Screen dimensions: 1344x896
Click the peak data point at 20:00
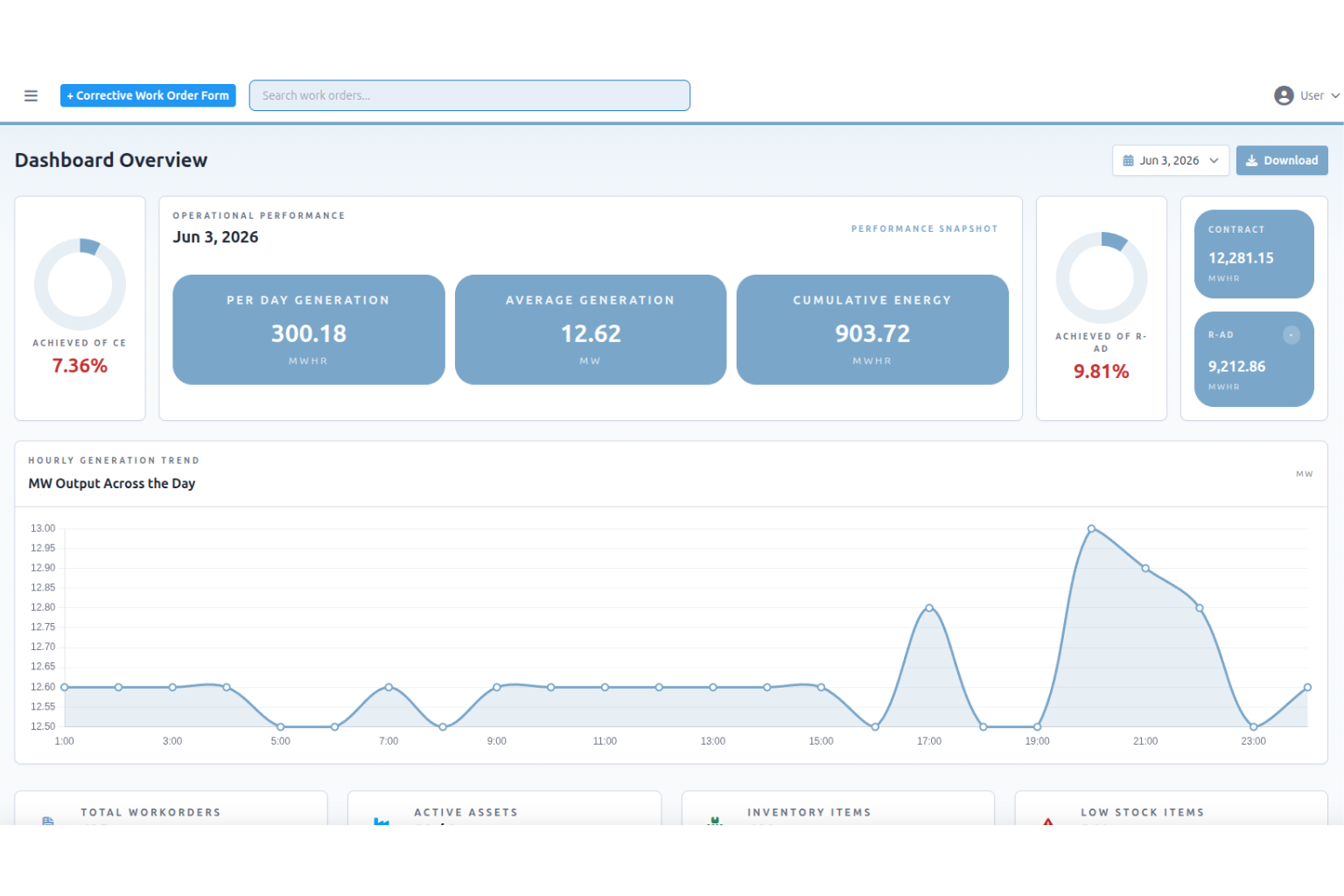click(1091, 528)
